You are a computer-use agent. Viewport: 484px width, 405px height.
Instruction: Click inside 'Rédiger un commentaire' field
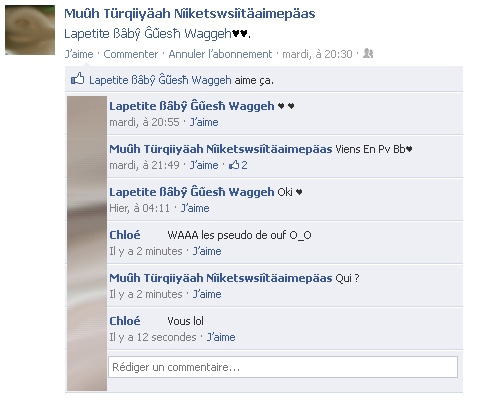(283, 367)
